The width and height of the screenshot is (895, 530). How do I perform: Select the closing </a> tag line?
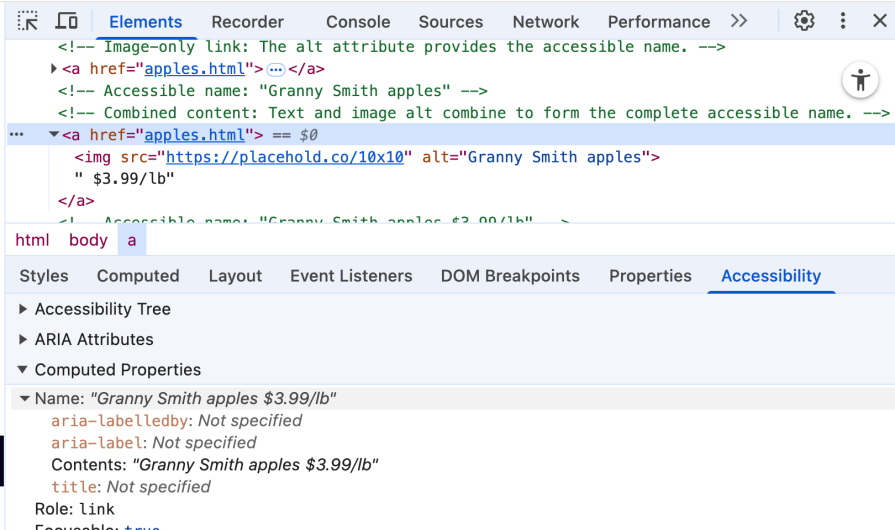76,201
